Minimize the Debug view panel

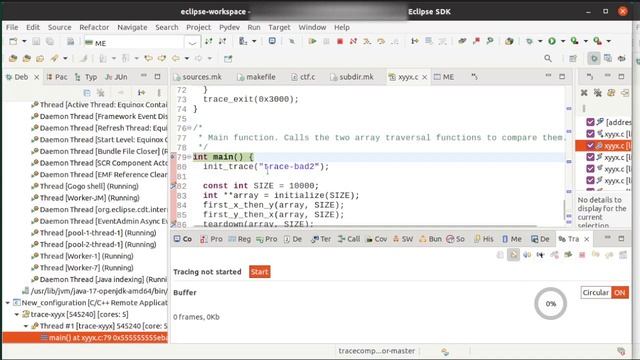(x=144, y=76)
